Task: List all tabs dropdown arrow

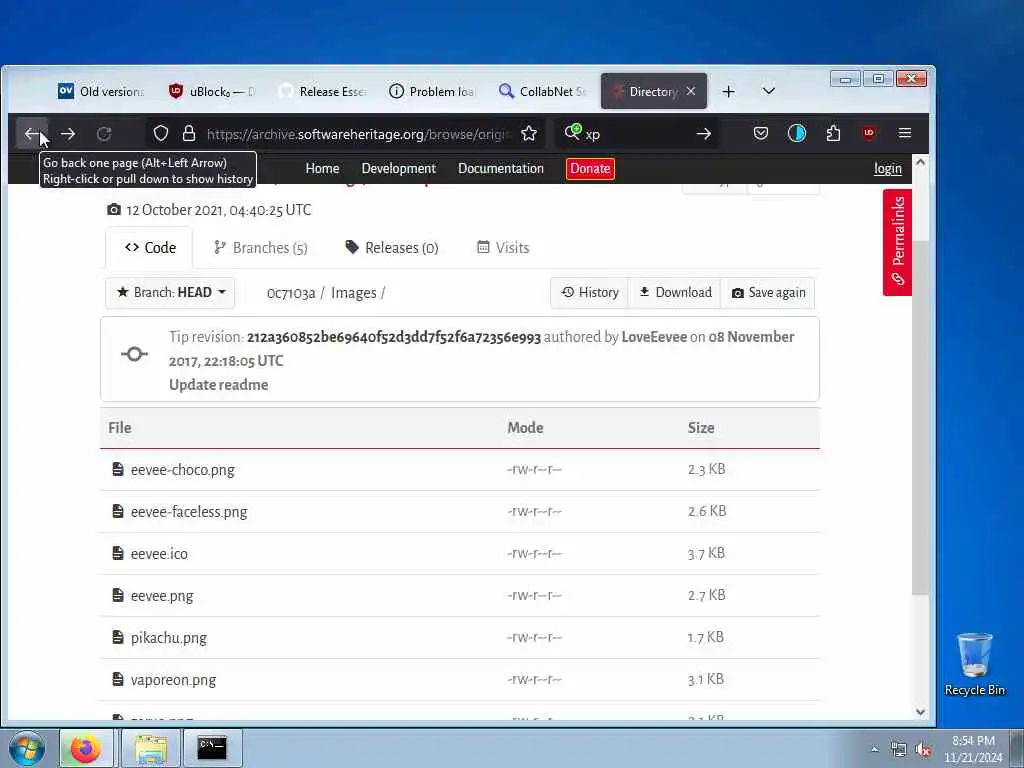Action: [769, 91]
